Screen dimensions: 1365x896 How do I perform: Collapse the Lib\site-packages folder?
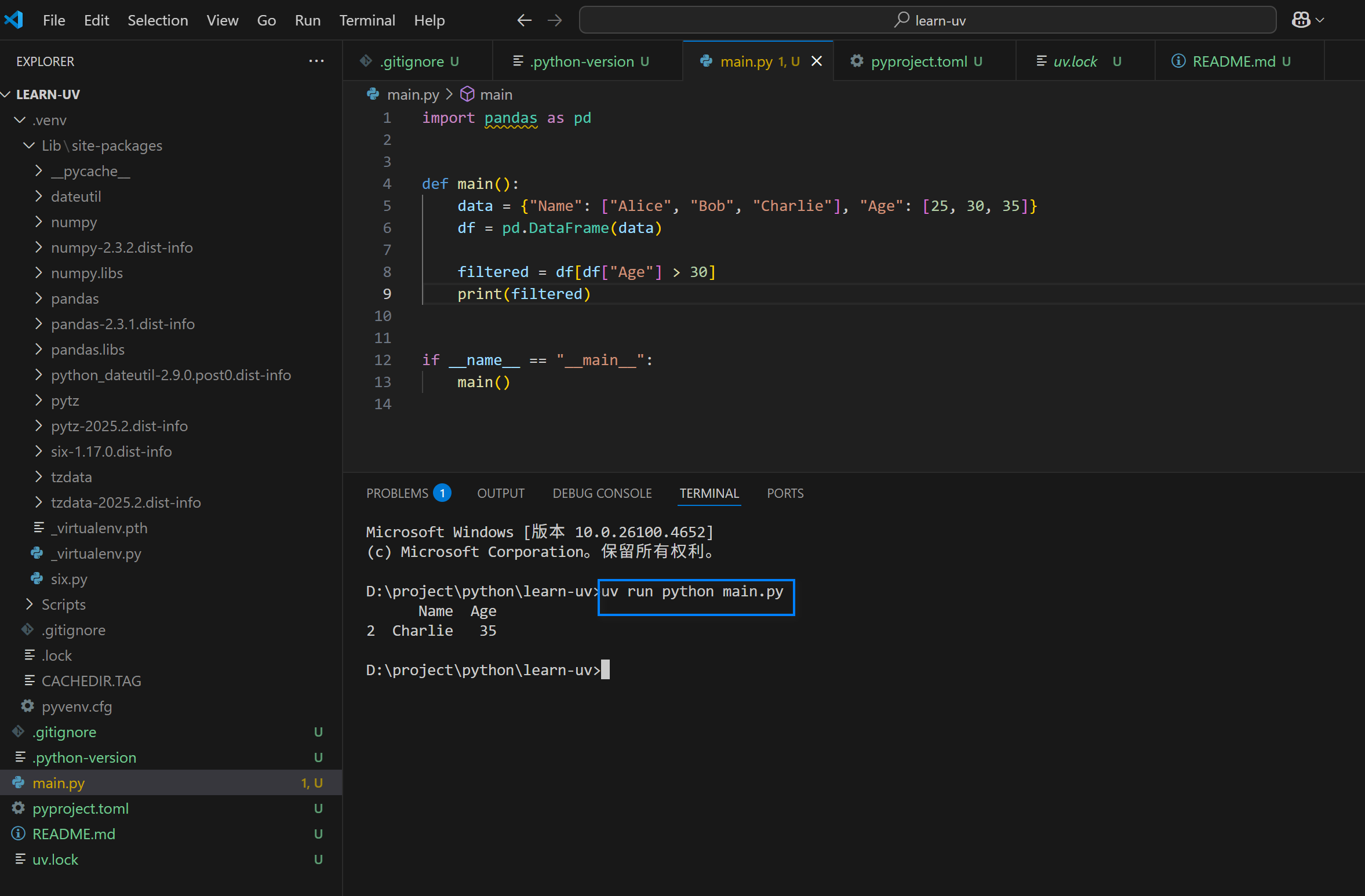coord(171,145)
